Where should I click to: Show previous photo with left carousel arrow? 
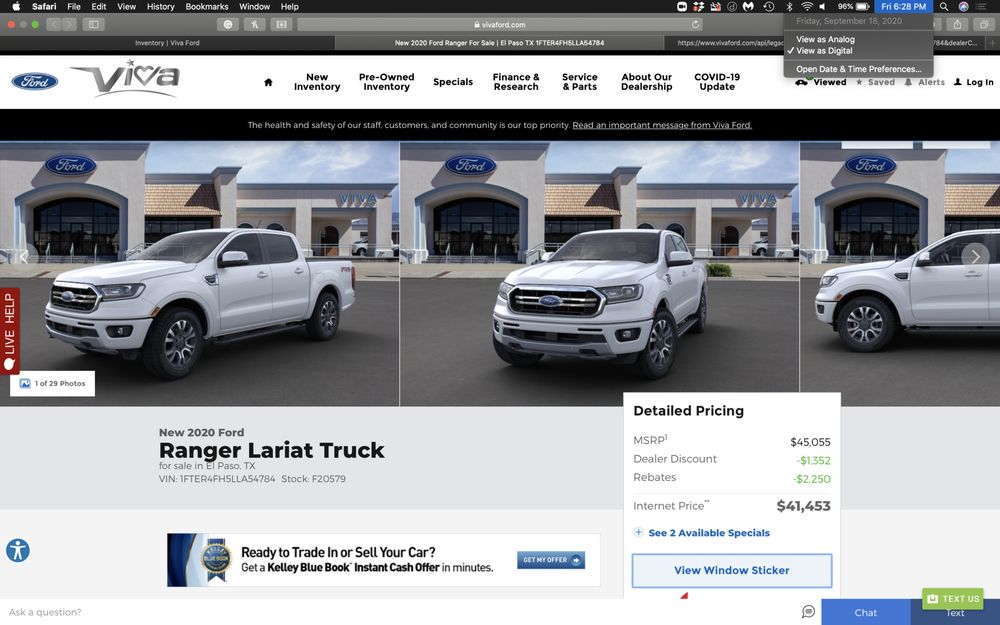click(24, 256)
